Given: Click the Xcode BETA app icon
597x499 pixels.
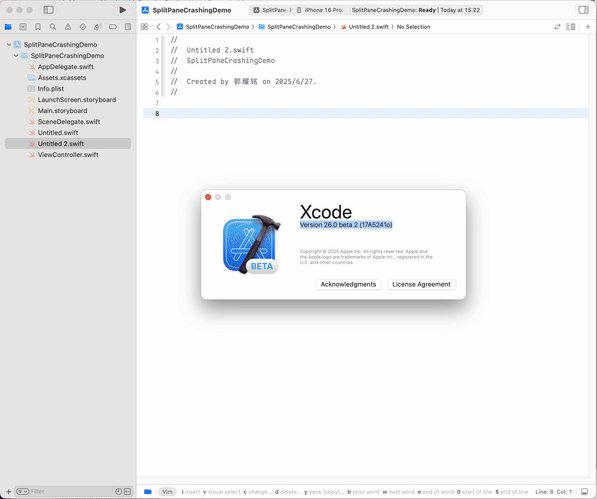Looking at the screenshot, I should (x=251, y=244).
